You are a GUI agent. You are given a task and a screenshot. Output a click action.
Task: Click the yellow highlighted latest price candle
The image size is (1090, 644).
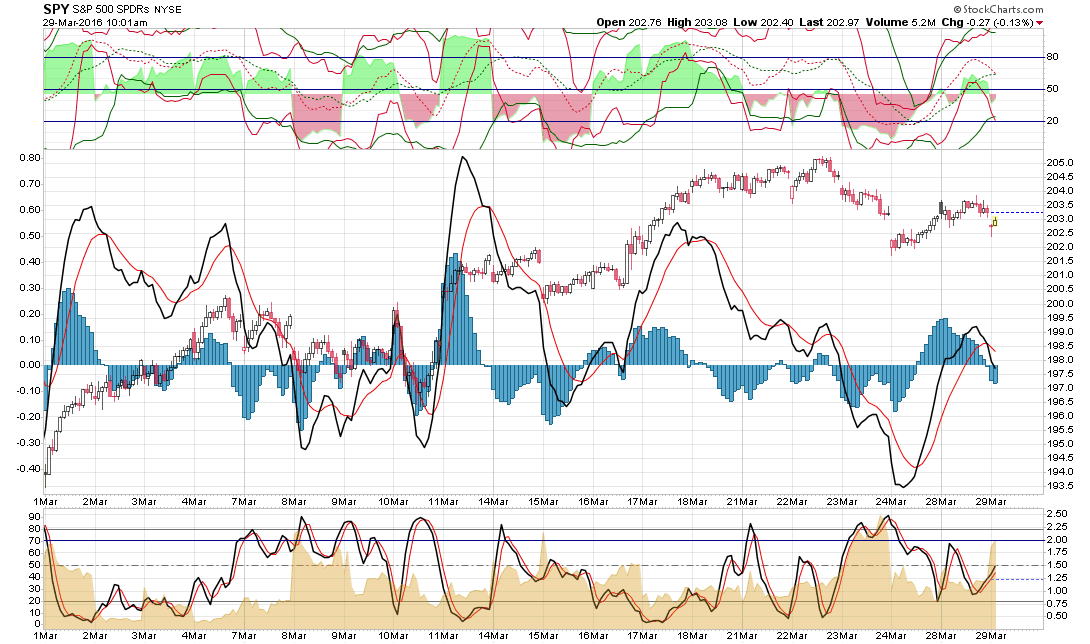click(995, 221)
